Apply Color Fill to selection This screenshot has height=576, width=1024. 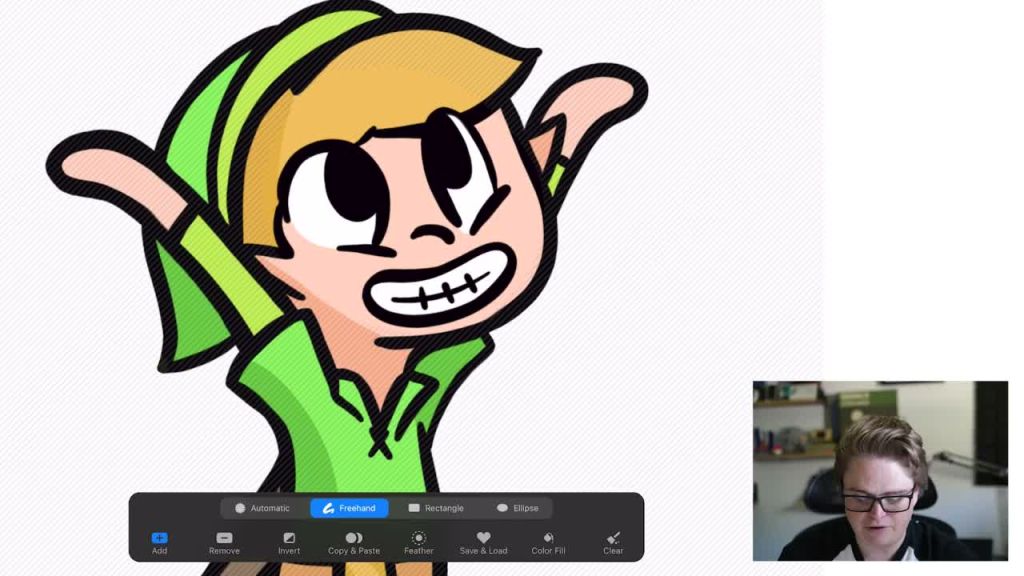click(x=548, y=543)
